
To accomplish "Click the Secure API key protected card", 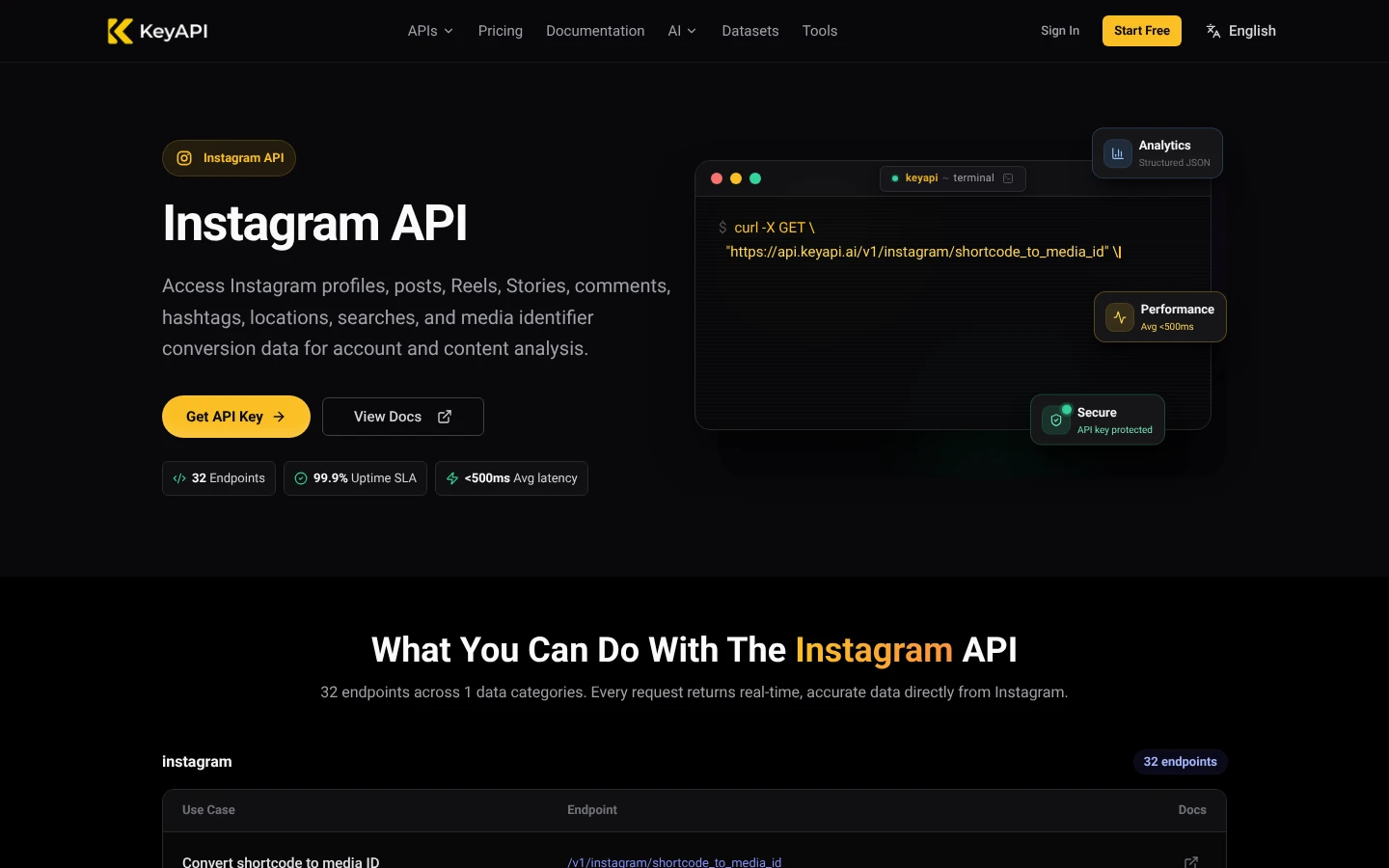I will 1098,420.
